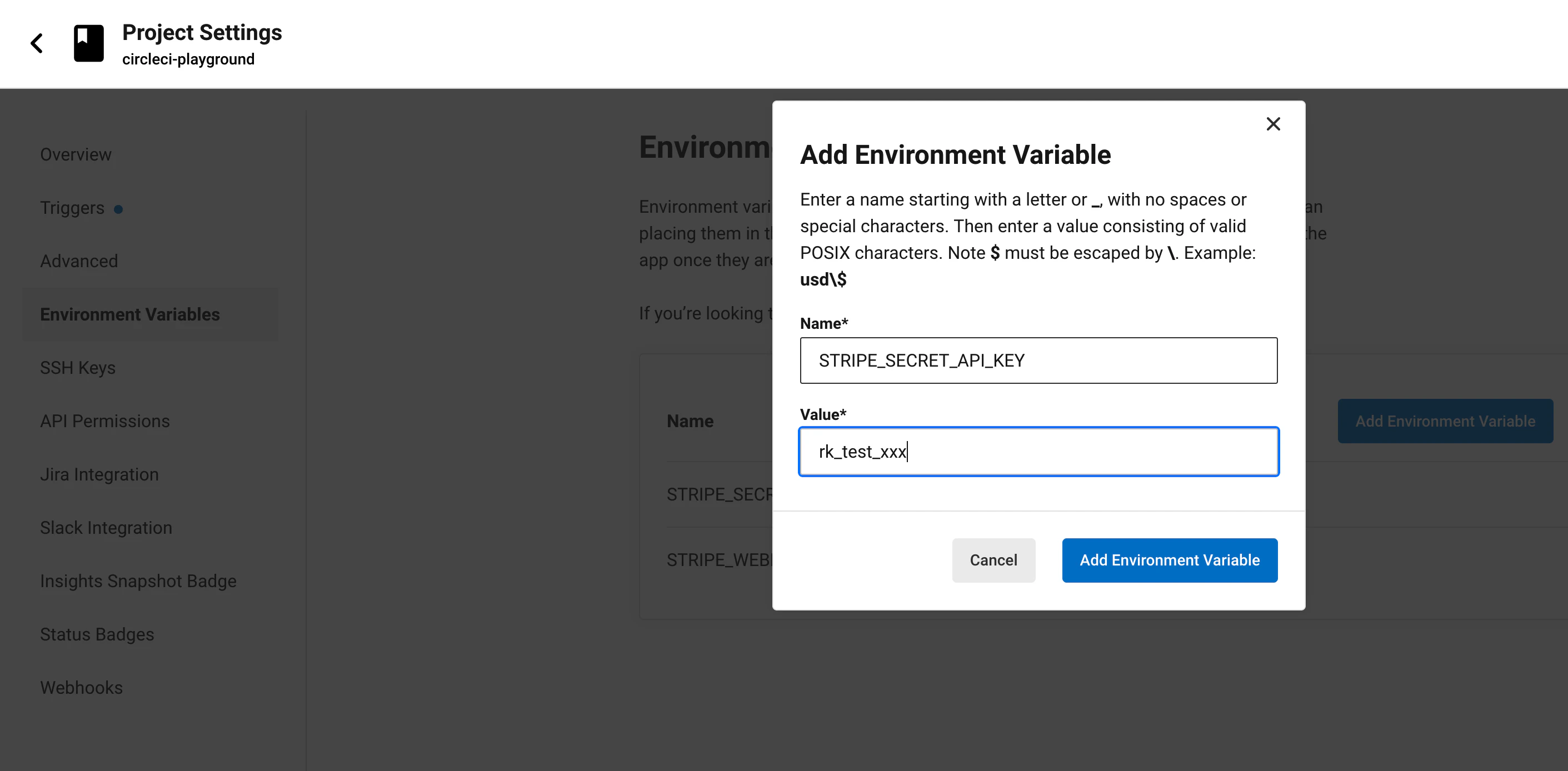Close the Add Environment Variable dialog
The image size is (1568, 771).
tap(1273, 124)
